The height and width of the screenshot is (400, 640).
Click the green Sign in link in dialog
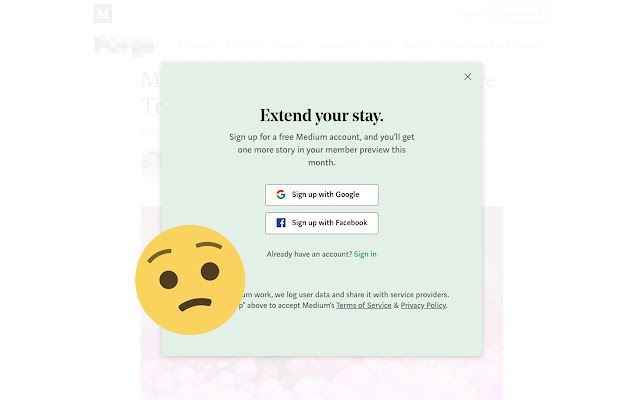point(365,254)
